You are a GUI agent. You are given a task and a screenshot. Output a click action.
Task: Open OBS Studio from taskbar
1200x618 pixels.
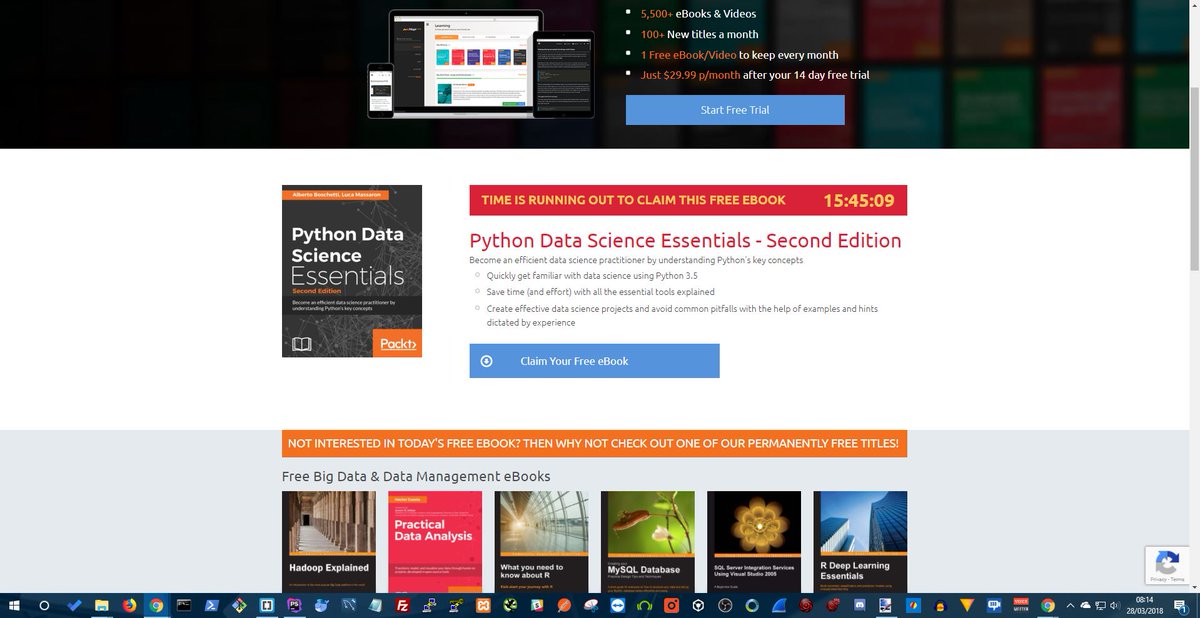tap(725, 606)
